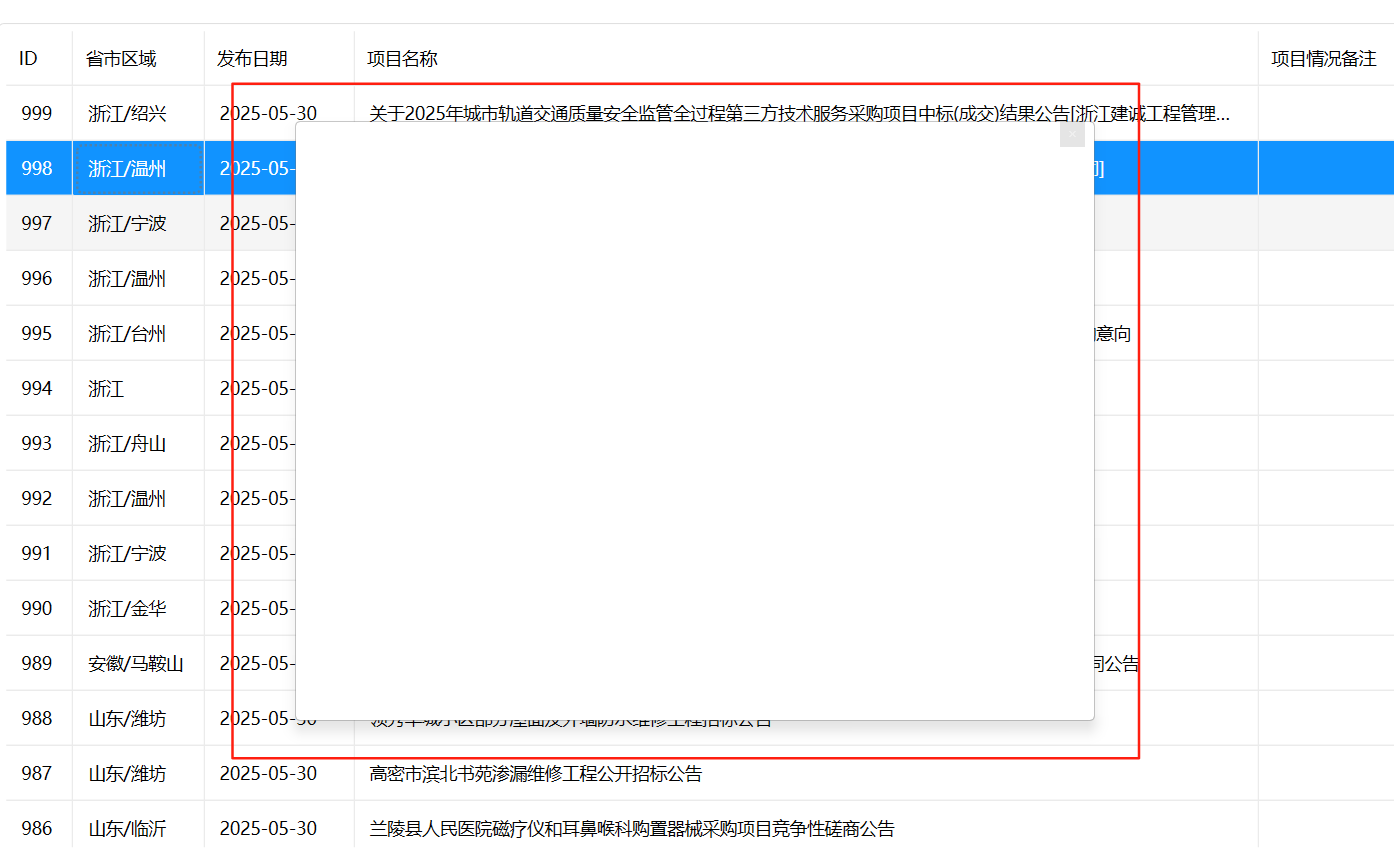
Task: Click region 安徽/马鞍山 in row 989
Action: (136, 663)
